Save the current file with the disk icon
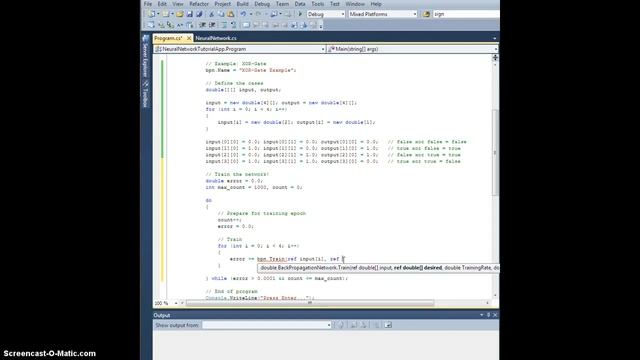The width and height of the screenshot is (640, 360). click(189, 14)
